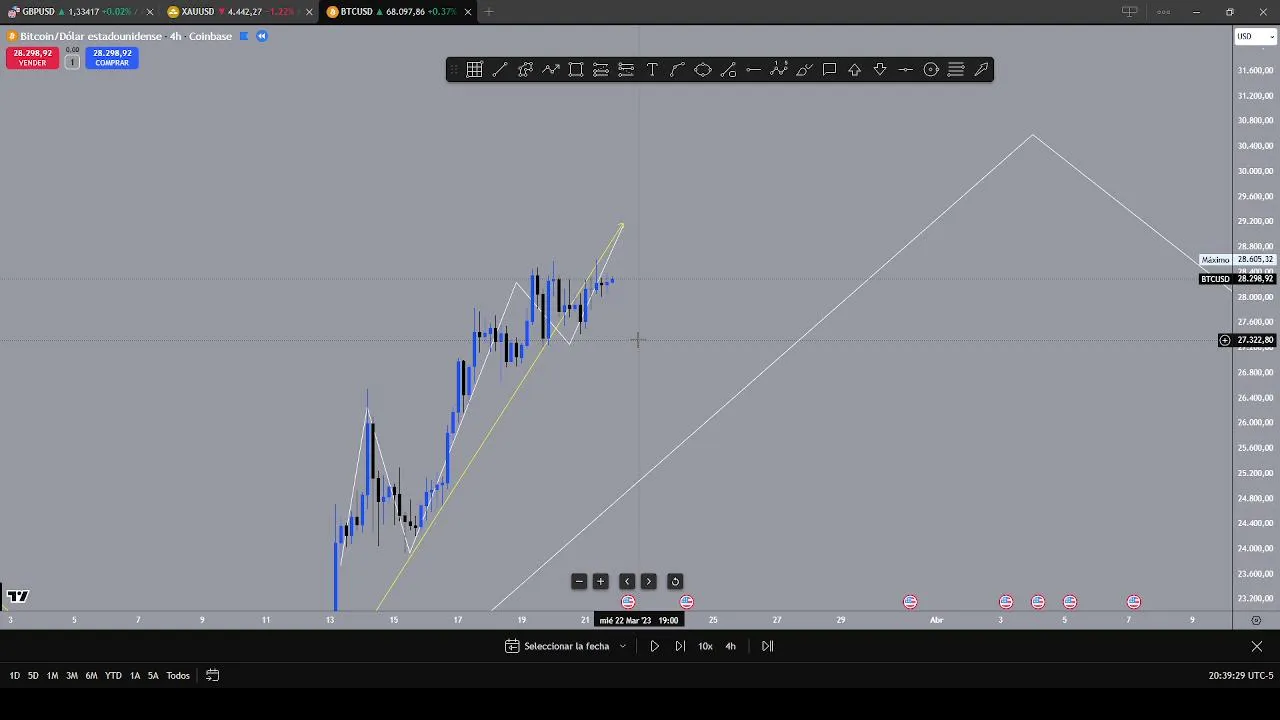1280x720 pixels.
Task: Click the blue rewind replay icon
Action: [262, 36]
